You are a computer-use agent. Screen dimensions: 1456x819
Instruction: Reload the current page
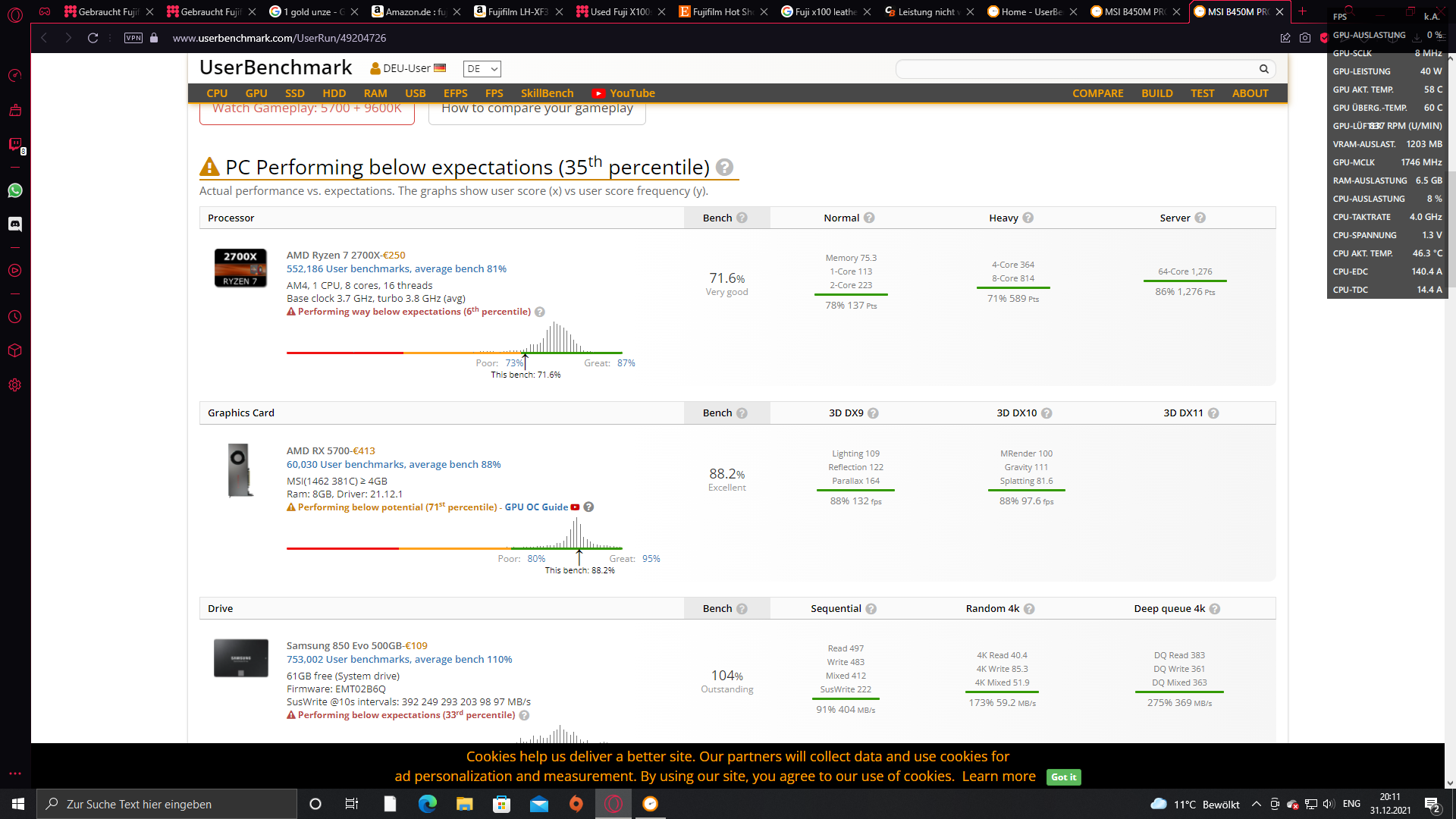(x=93, y=38)
